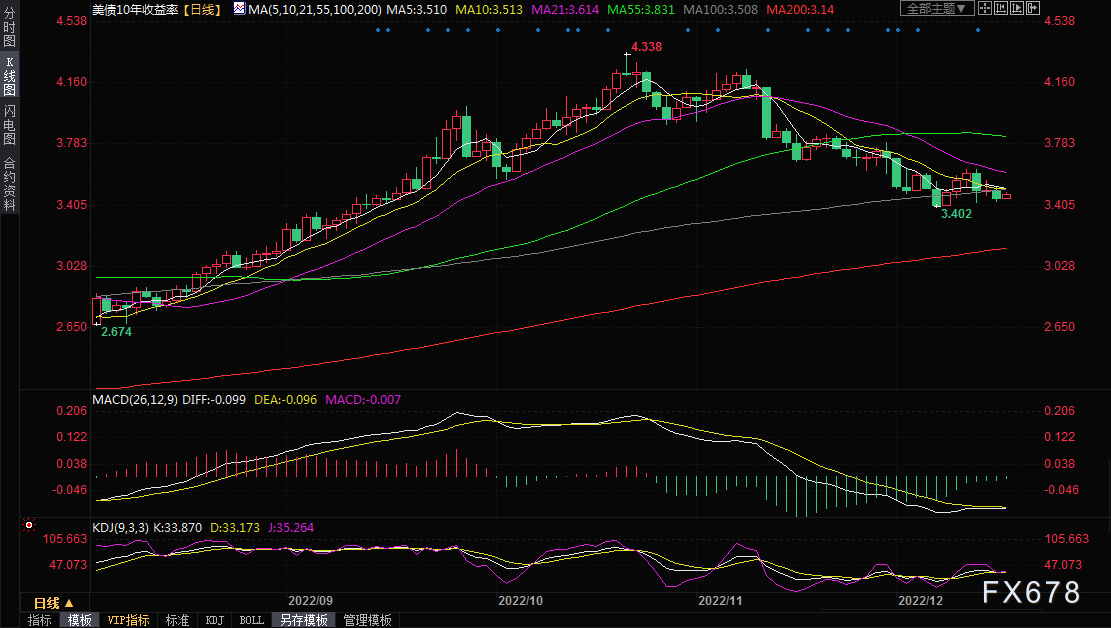Click the MA indicator chart icon
The image size is (1111, 628).
pyautogui.click(x=238, y=8)
